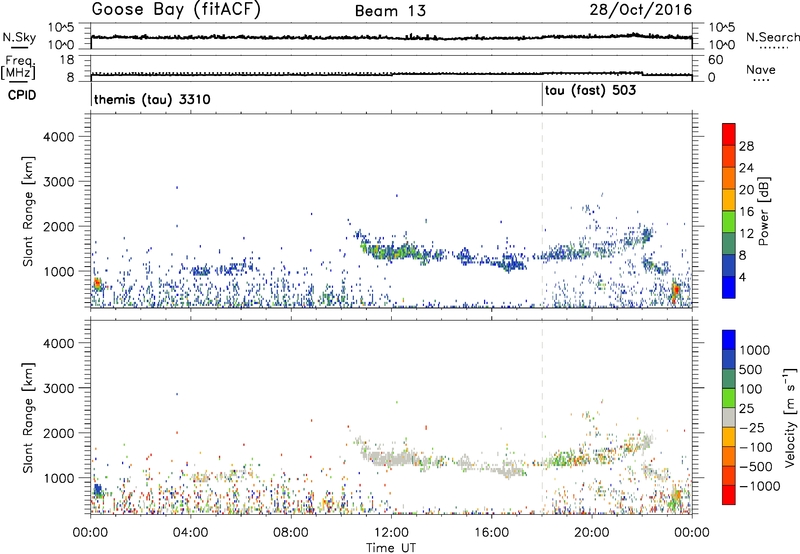Click the '04:00' time tick label
Viewport: 800px width, 554px height.
[x=190, y=533]
